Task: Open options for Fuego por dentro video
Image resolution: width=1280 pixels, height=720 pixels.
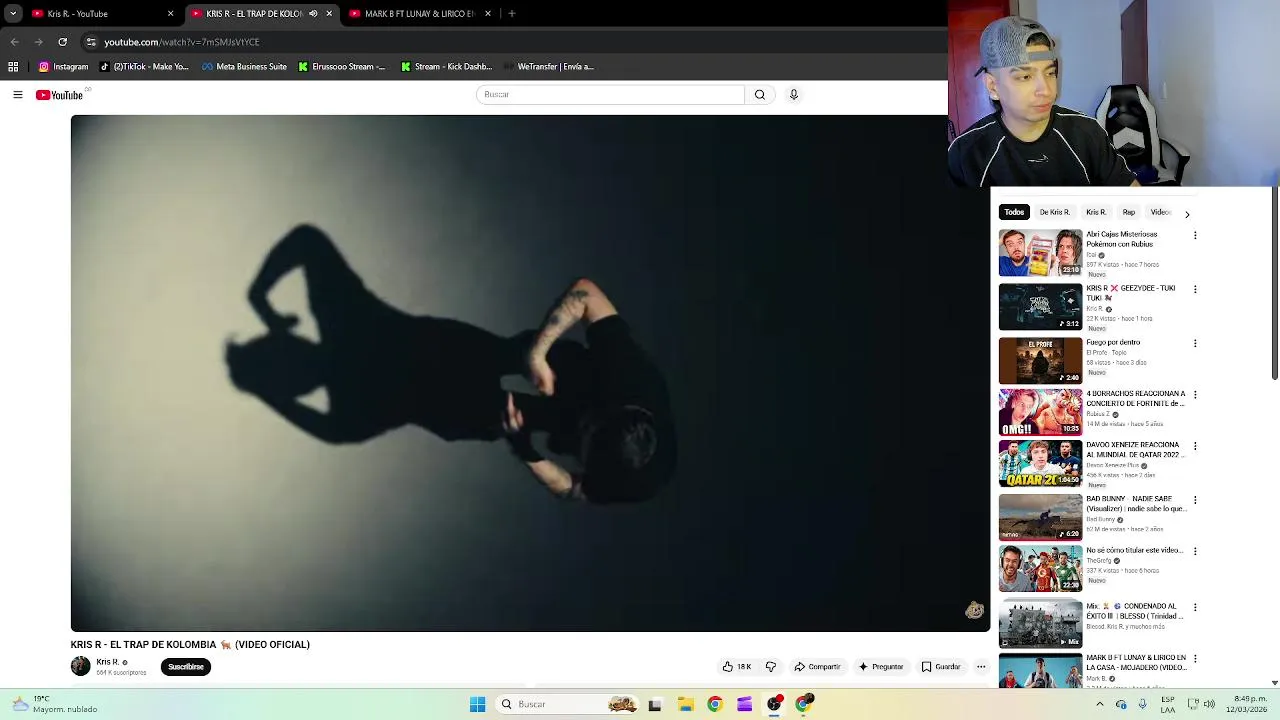Action: click(x=1195, y=343)
